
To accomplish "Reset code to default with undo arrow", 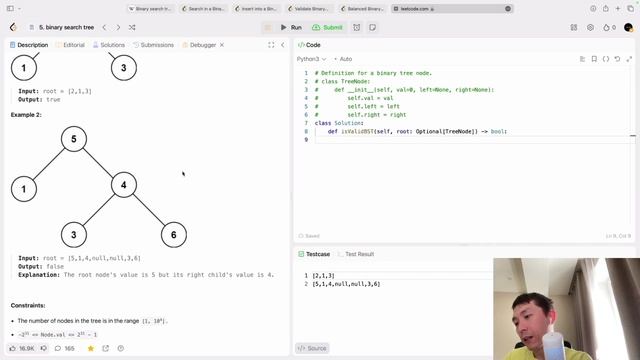I will tap(618, 59).
